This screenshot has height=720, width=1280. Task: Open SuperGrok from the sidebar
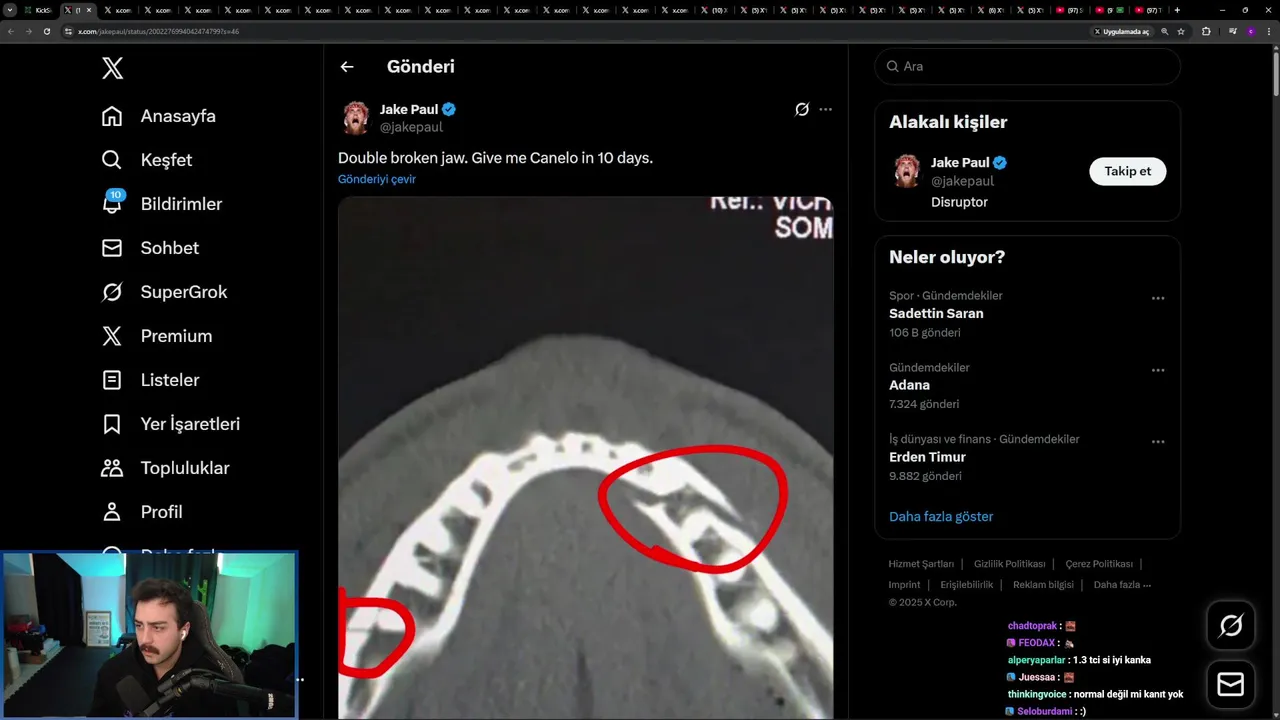(x=184, y=292)
